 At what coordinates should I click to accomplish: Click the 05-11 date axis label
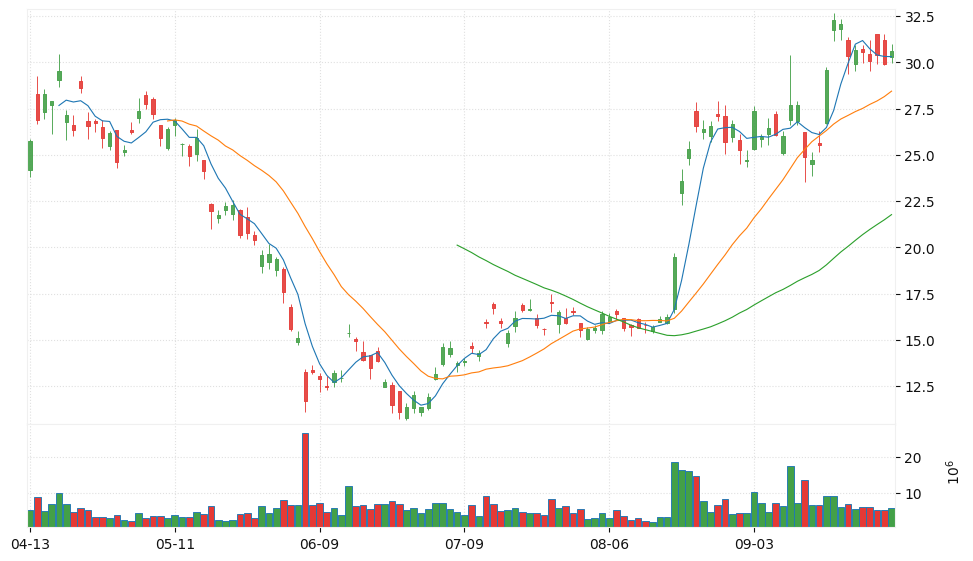click(x=175, y=544)
